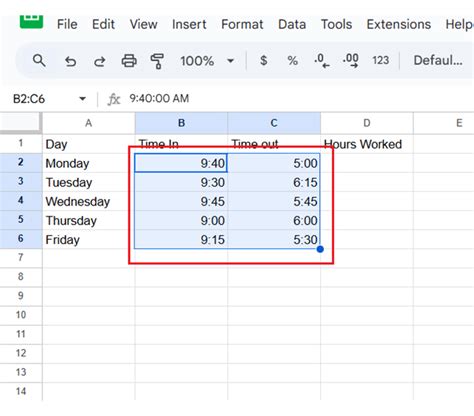Click the undo arrow icon
This screenshot has width=474, height=416.
tap(70, 61)
